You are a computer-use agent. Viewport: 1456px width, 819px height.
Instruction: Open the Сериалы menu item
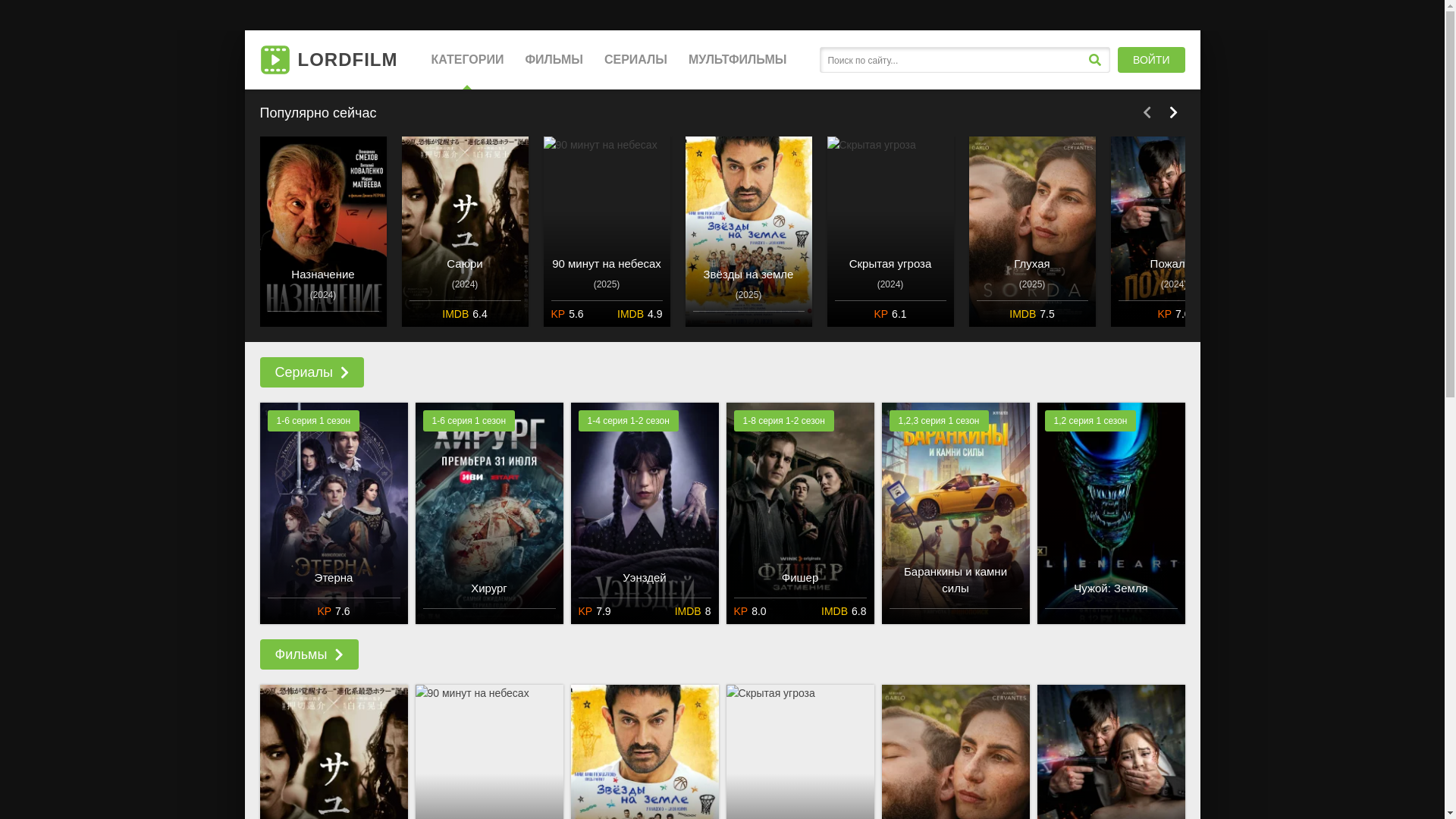[x=635, y=60]
